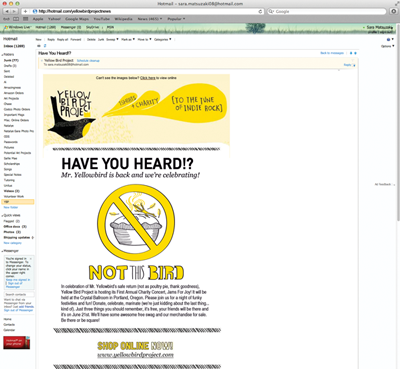Screen dimensions: 400x369
Task: Open the Popular bookmarks dropdown
Action: 176,19
